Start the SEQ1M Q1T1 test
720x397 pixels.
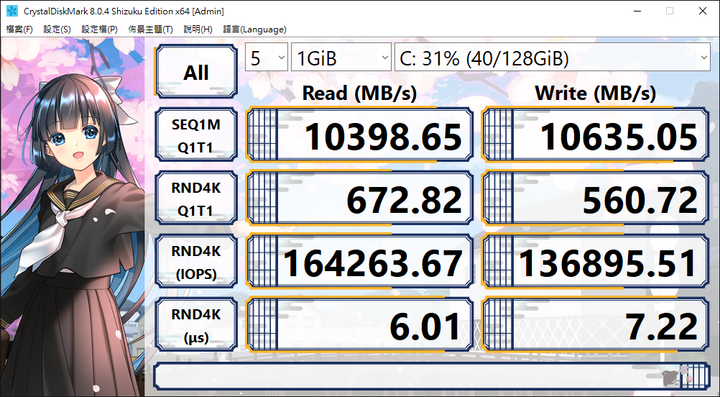pyautogui.click(x=196, y=135)
